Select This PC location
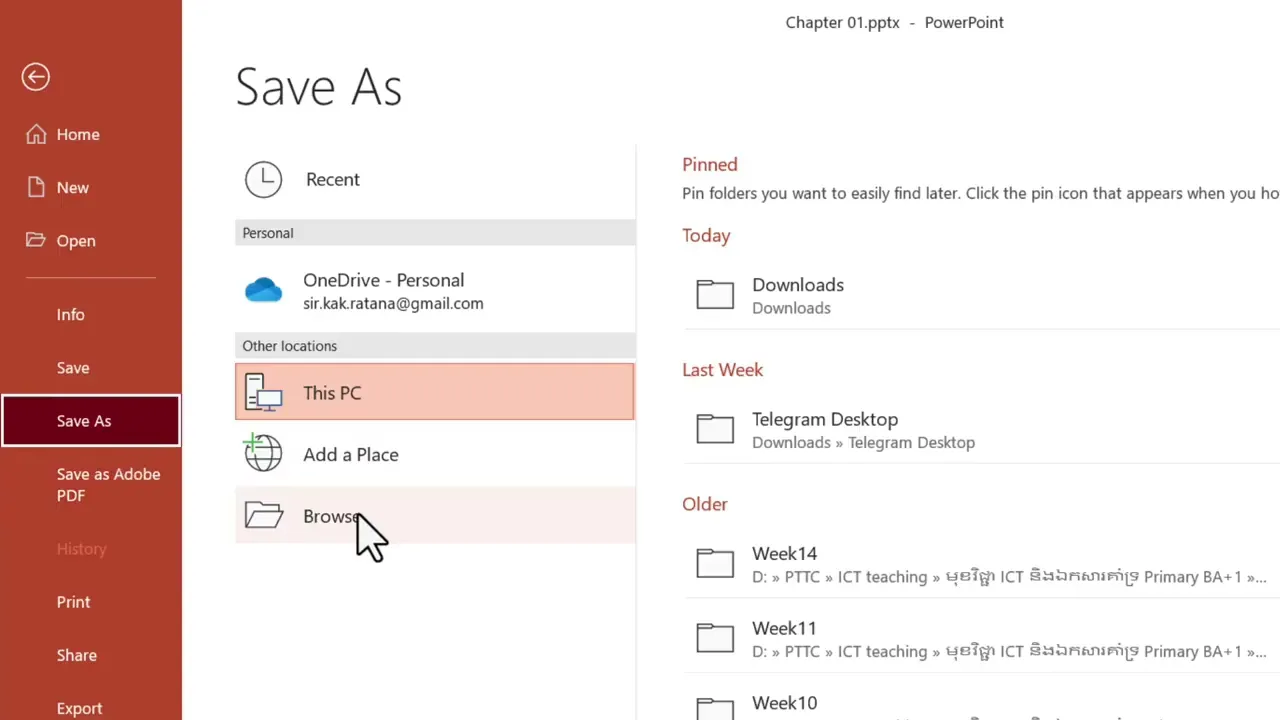1280x720 pixels. 435,392
